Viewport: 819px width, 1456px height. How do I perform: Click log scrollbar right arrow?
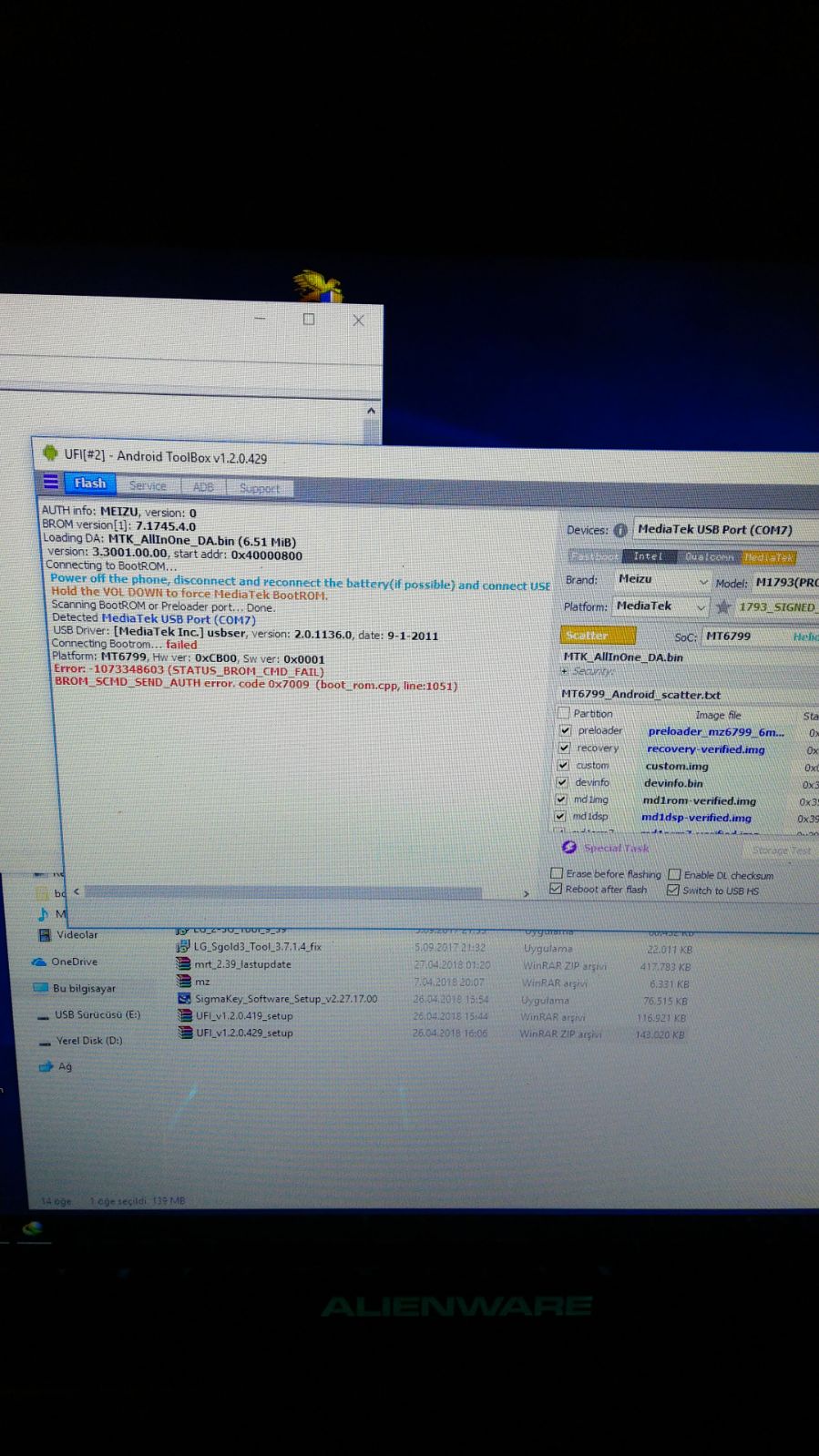coord(526,894)
